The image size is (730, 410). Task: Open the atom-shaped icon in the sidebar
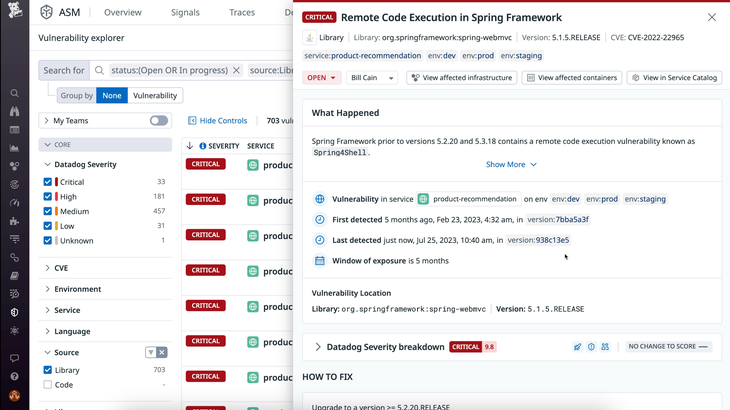pyautogui.click(x=14, y=330)
